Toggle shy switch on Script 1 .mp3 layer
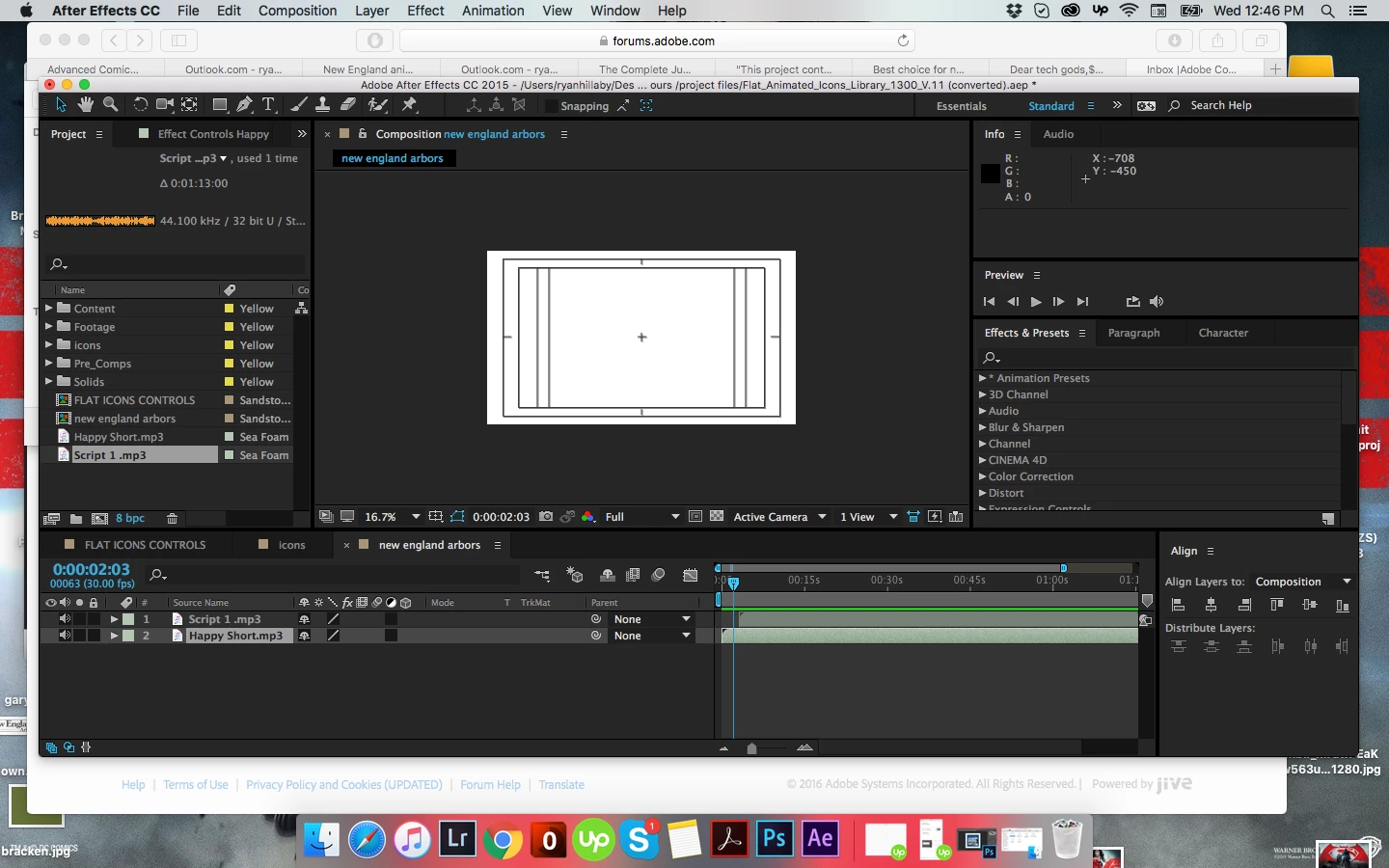The width and height of the screenshot is (1389, 868). (305, 619)
